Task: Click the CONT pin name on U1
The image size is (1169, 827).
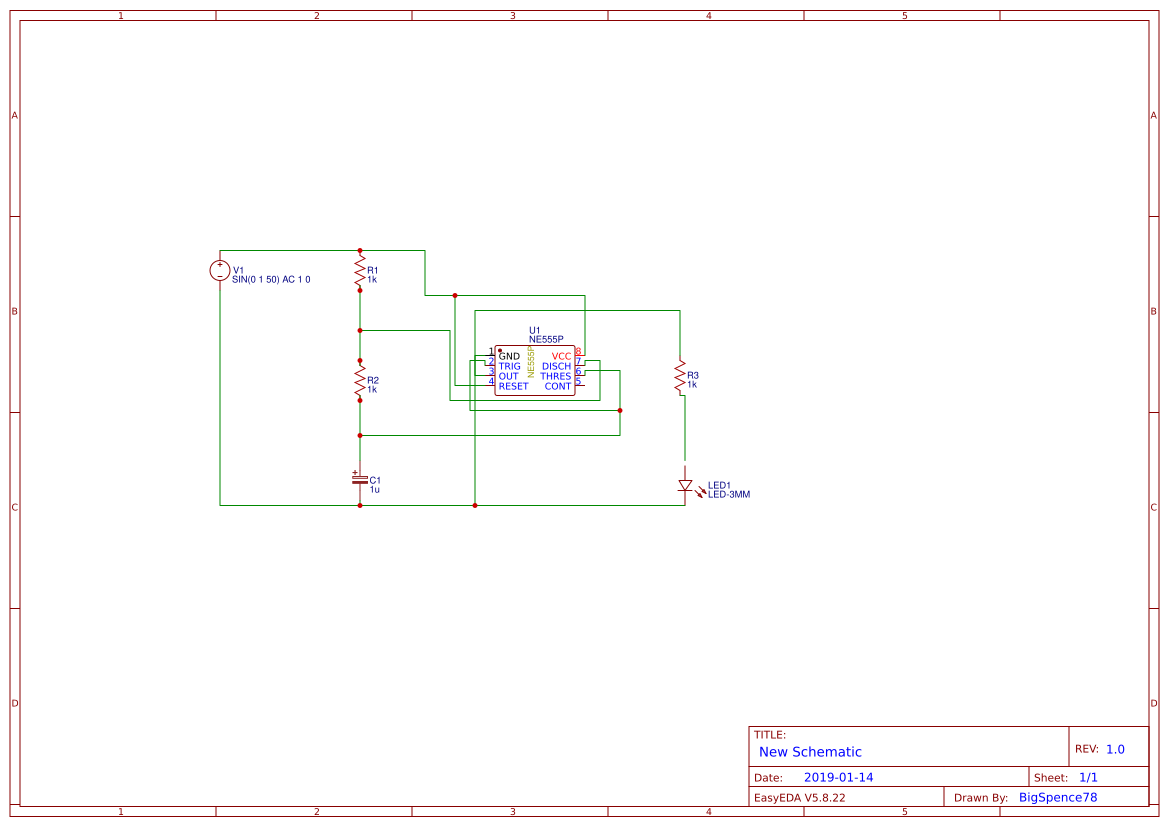Action: pyautogui.click(x=558, y=386)
